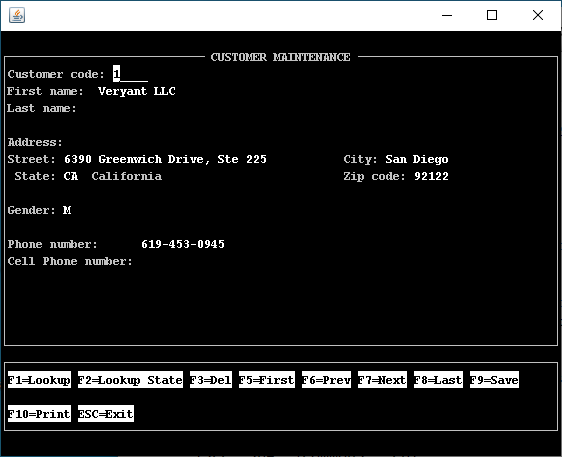Open the F2=Lookup State function
562x457 pixels.
click(130, 380)
